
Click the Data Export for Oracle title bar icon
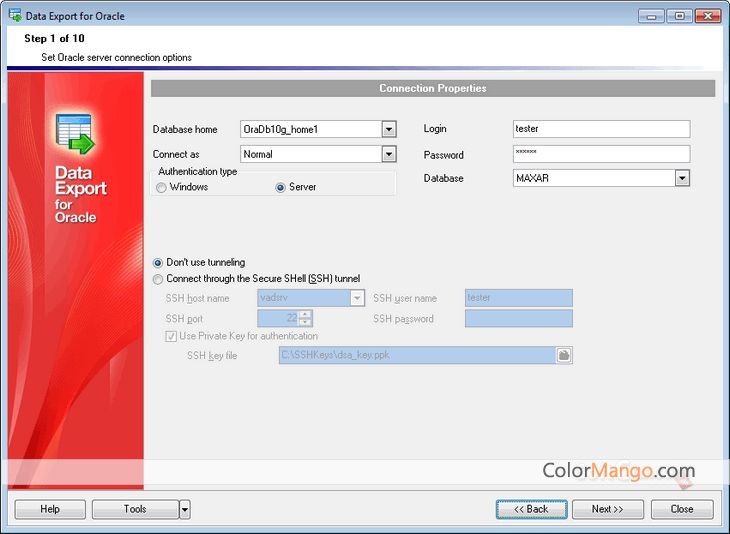15,15
